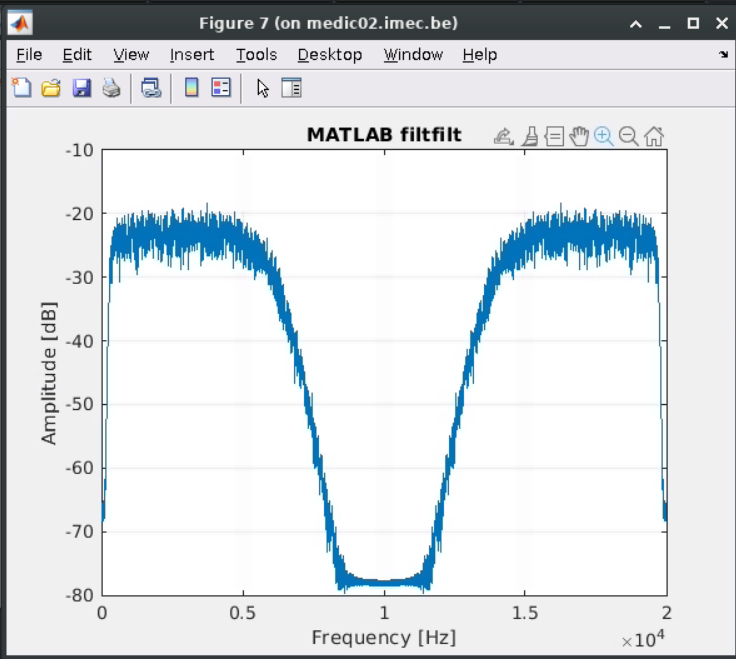The width and height of the screenshot is (736, 659).
Task: Click the '1.5' x-axis tick label
Action: (x=525, y=613)
